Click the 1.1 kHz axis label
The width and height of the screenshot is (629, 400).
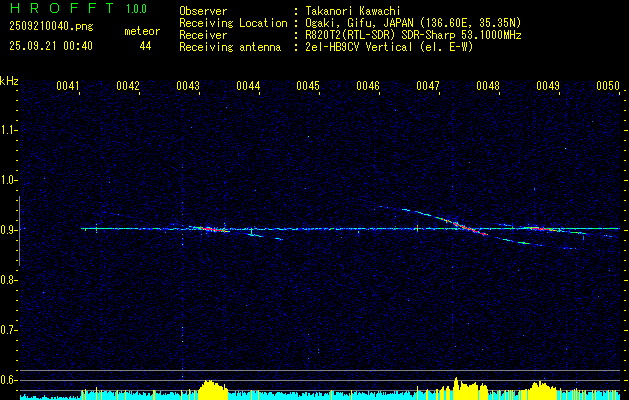[x=7, y=130]
